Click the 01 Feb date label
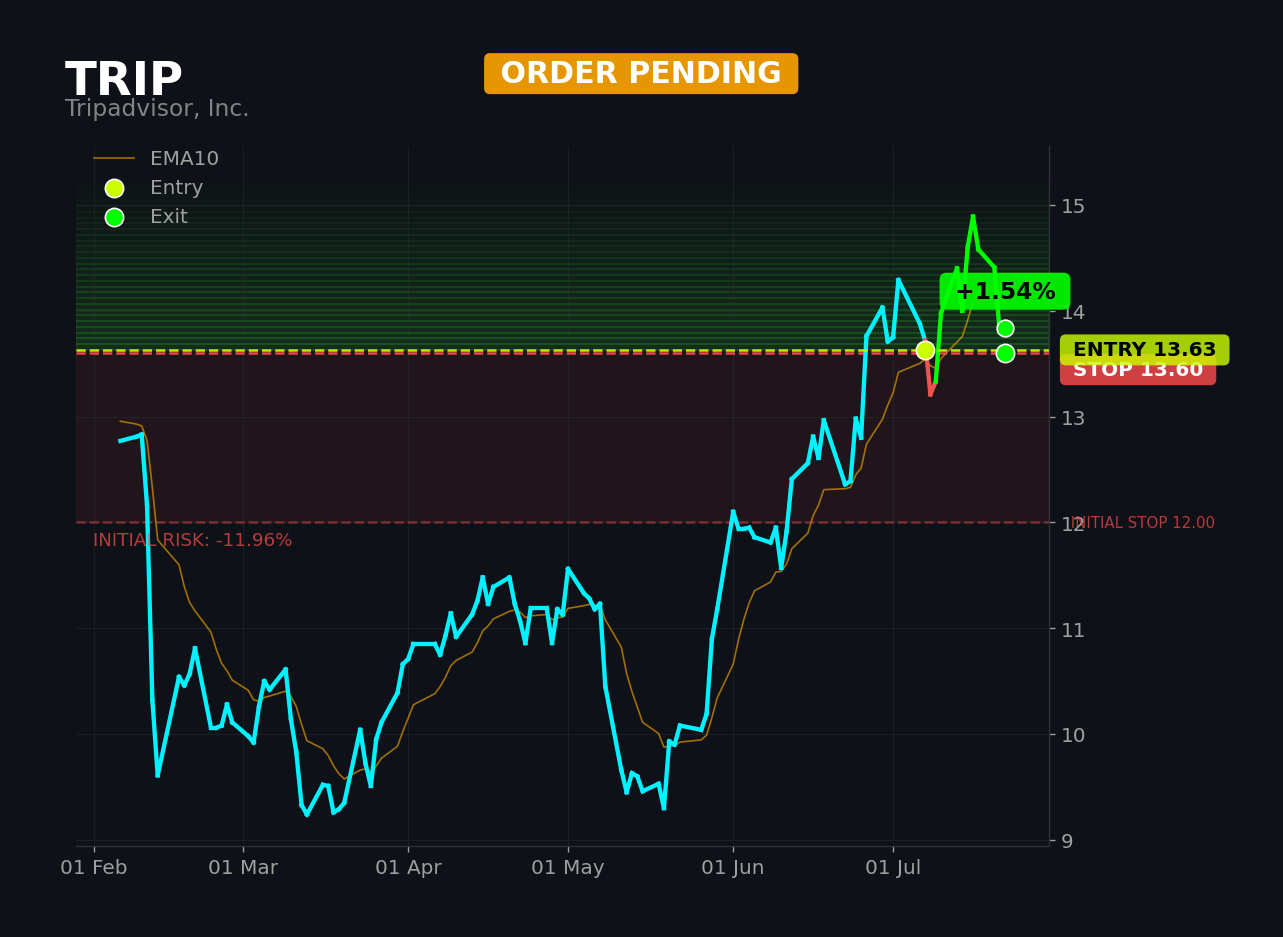Viewport: 1283px width, 937px height. point(94,868)
